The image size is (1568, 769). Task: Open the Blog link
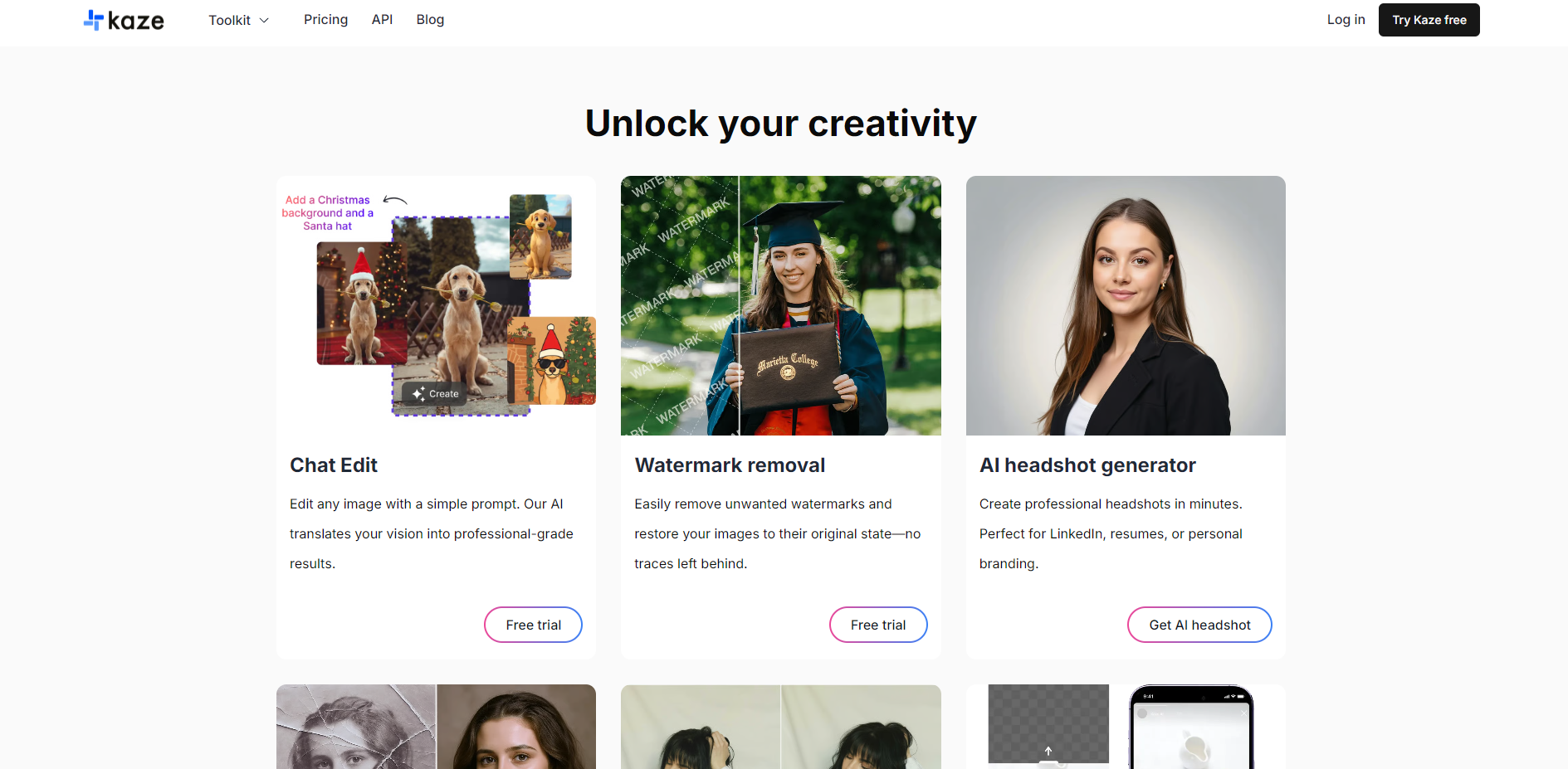pos(430,19)
